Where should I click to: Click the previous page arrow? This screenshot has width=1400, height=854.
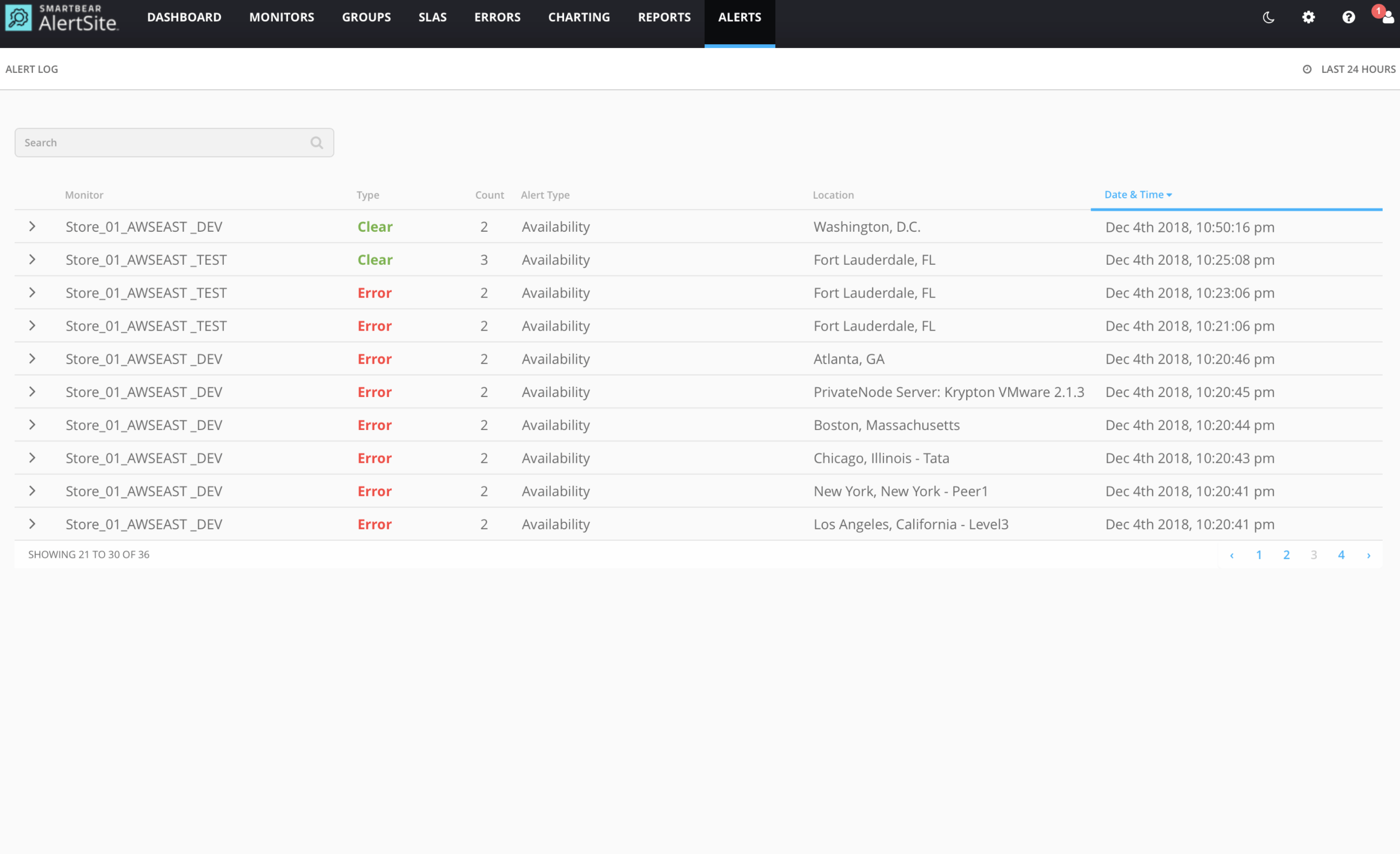pos(1232,554)
